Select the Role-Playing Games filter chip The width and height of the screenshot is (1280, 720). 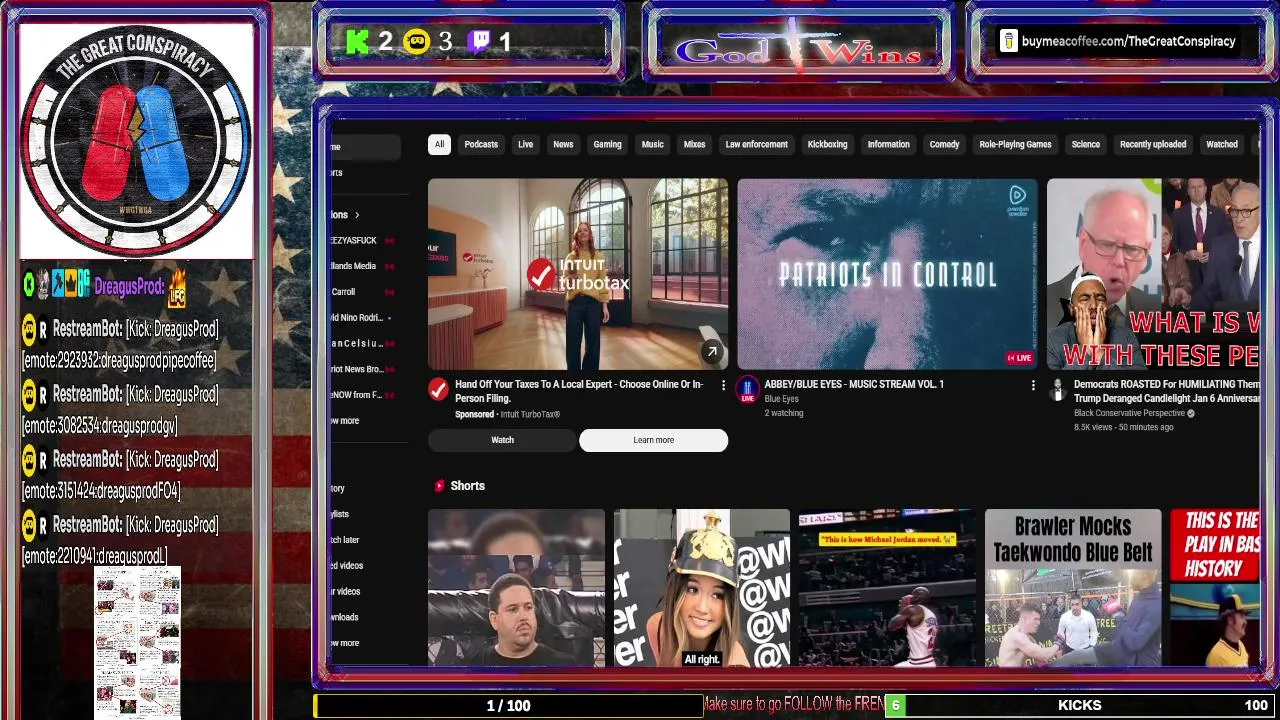1015,144
